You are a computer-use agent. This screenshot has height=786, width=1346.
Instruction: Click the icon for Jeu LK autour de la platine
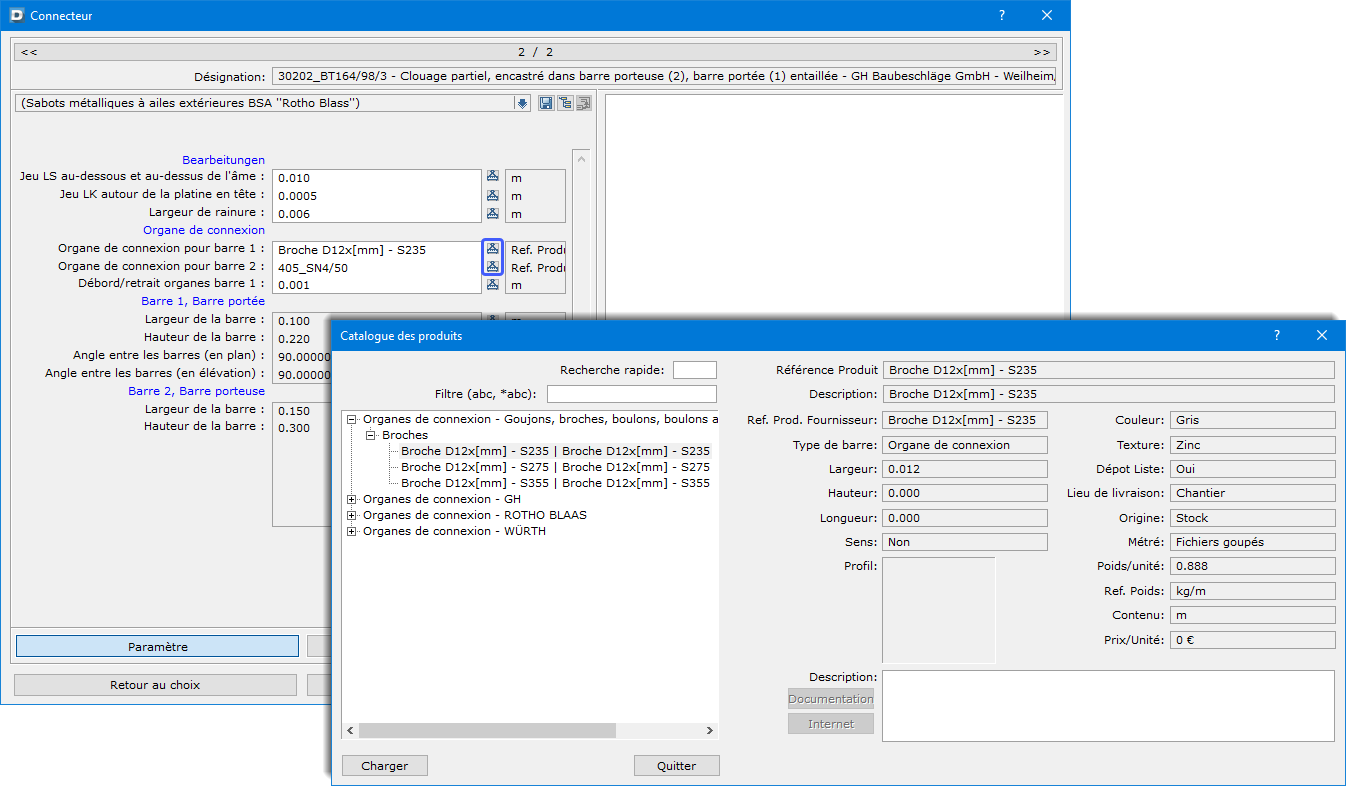click(492, 195)
